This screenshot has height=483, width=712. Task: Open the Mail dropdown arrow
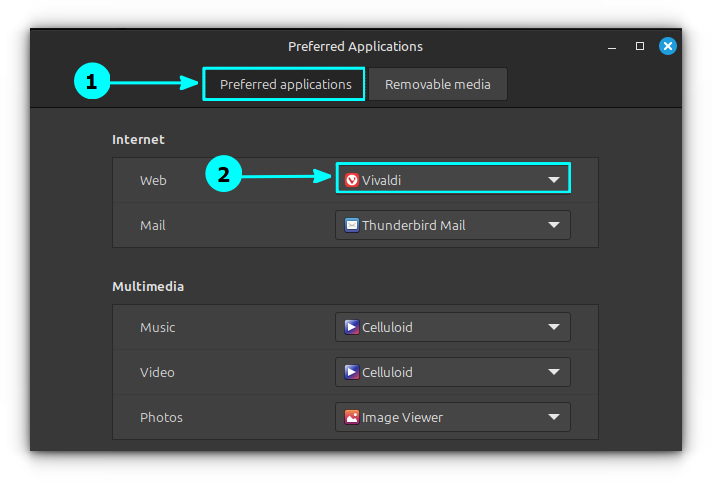click(554, 225)
